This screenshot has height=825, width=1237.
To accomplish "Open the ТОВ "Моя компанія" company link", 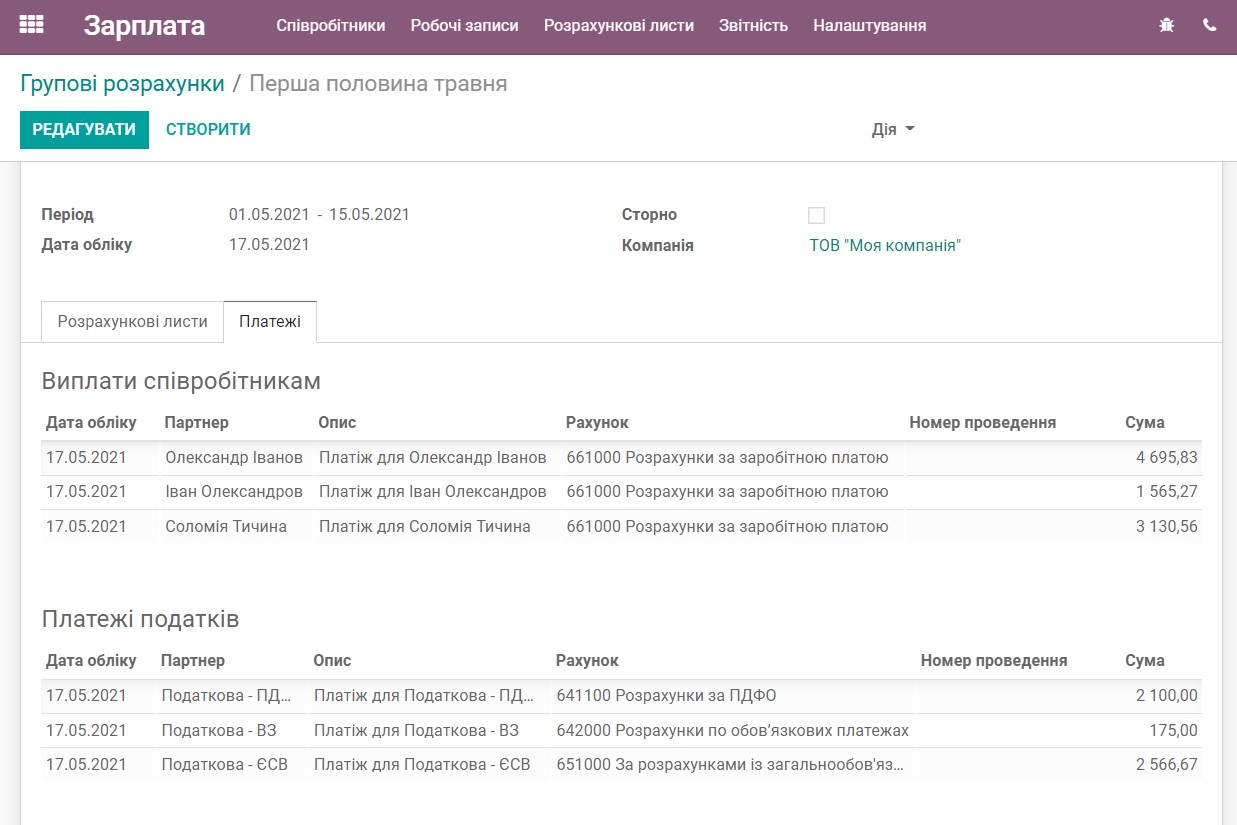I will [x=885, y=244].
